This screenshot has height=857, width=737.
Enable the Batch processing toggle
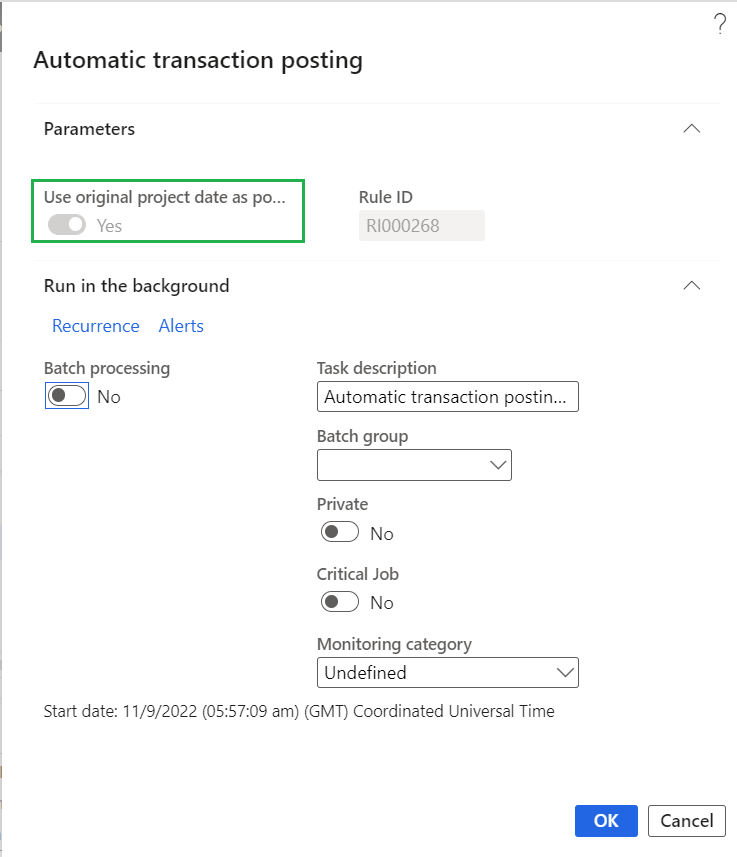[68, 396]
